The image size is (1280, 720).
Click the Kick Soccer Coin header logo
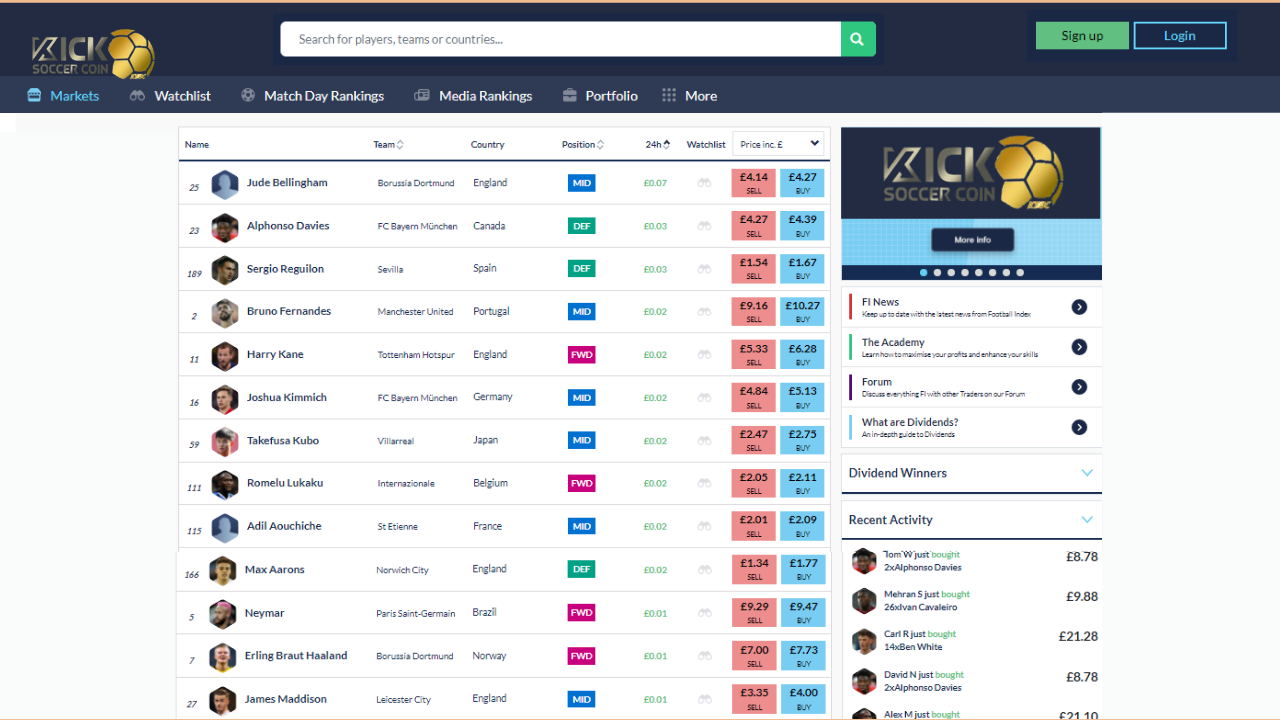93,54
